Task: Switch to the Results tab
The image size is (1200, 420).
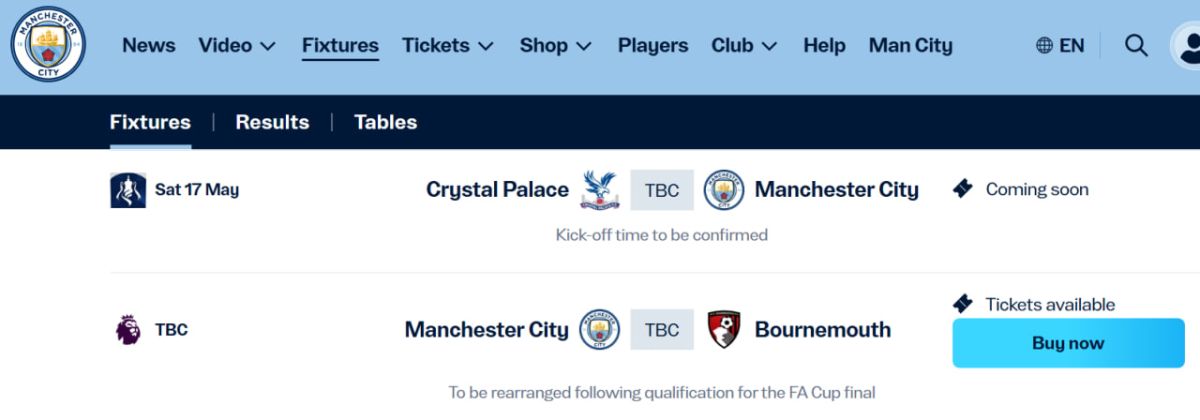Action: [x=272, y=122]
